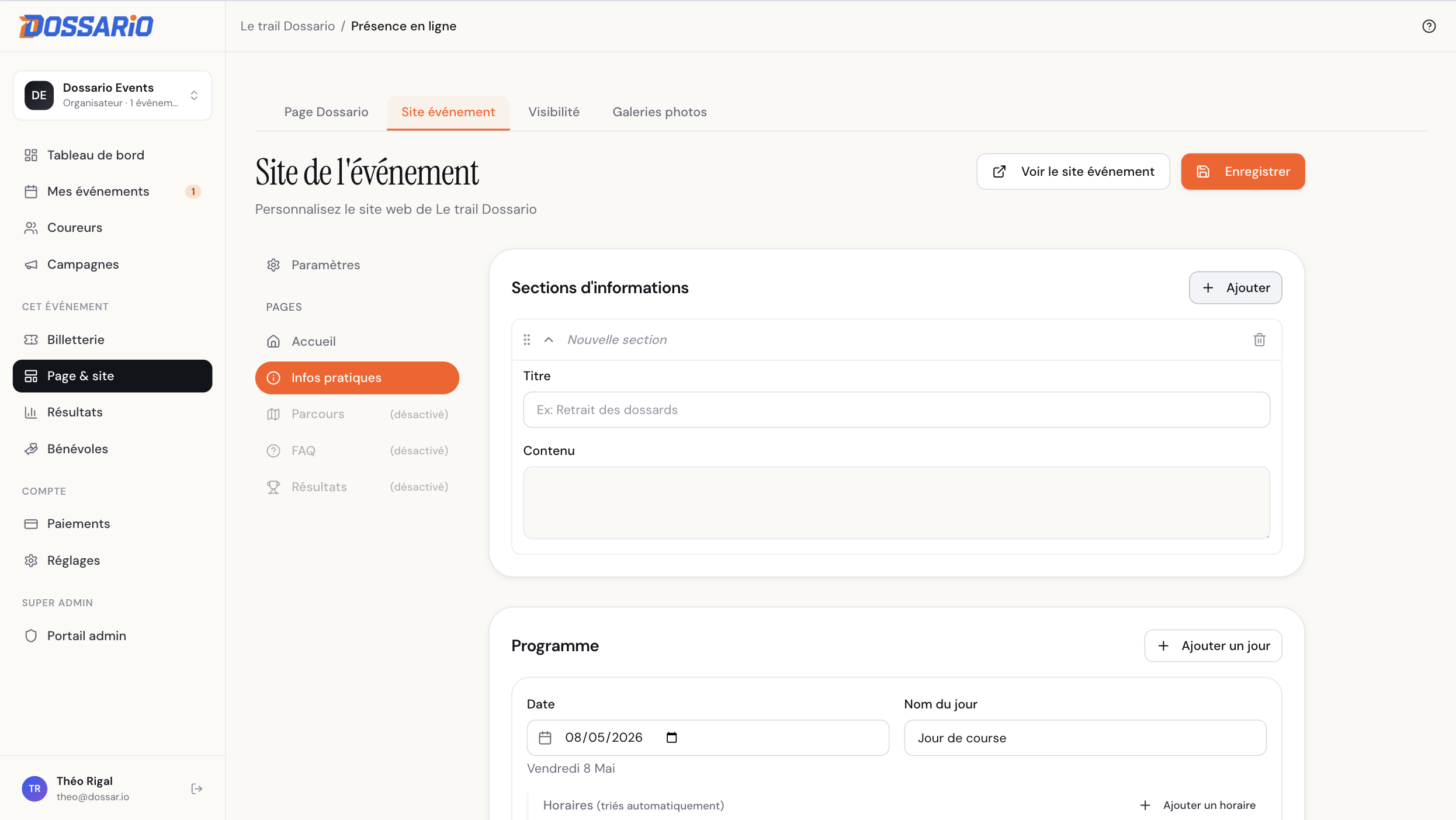Screen dimensions: 1456x820
Task: Click the Infos pratiques info icon
Action: tap(273, 378)
